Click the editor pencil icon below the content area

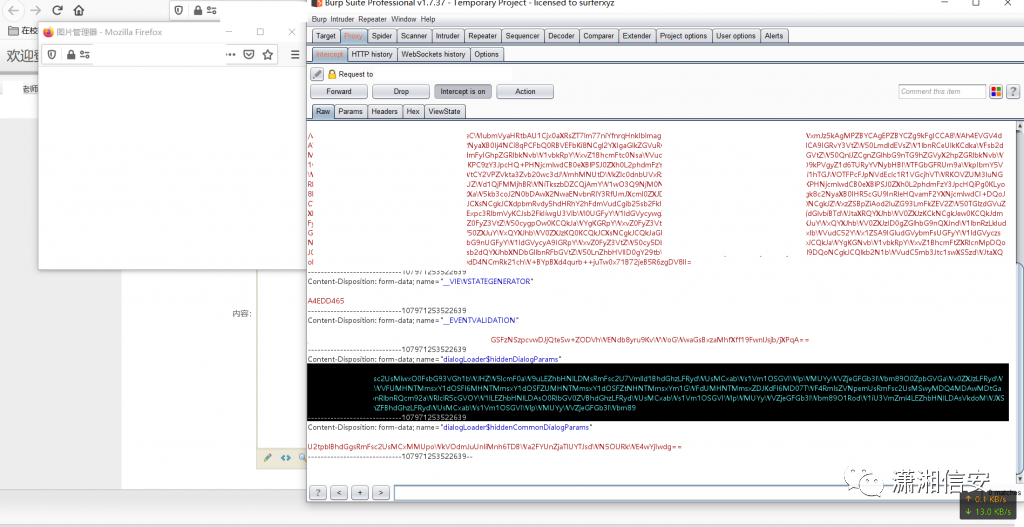267,458
